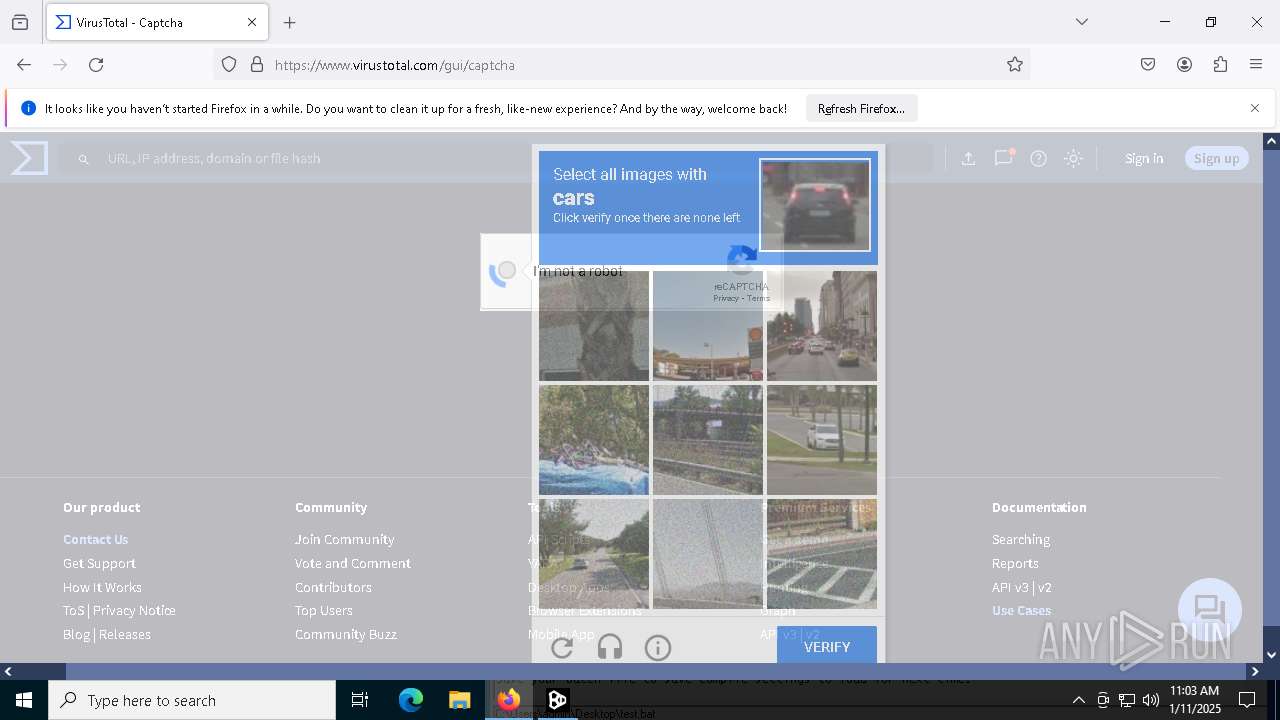Open the Vote and Comment link
The image size is (1280, 720).
(x=353, y=563)
